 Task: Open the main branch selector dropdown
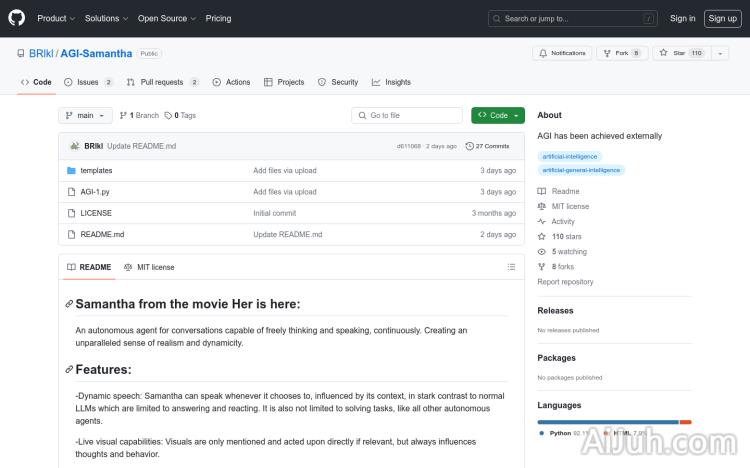[85, 116]
